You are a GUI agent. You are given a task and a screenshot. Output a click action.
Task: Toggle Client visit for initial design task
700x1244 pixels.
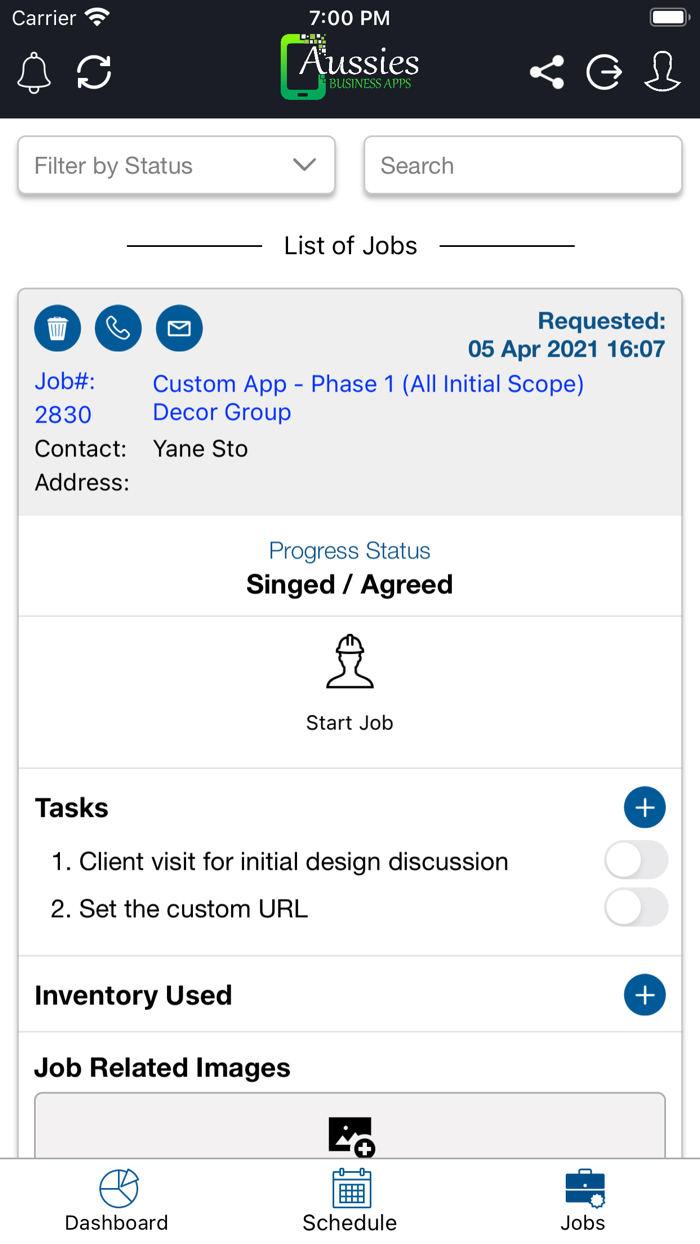coord(636,860)
